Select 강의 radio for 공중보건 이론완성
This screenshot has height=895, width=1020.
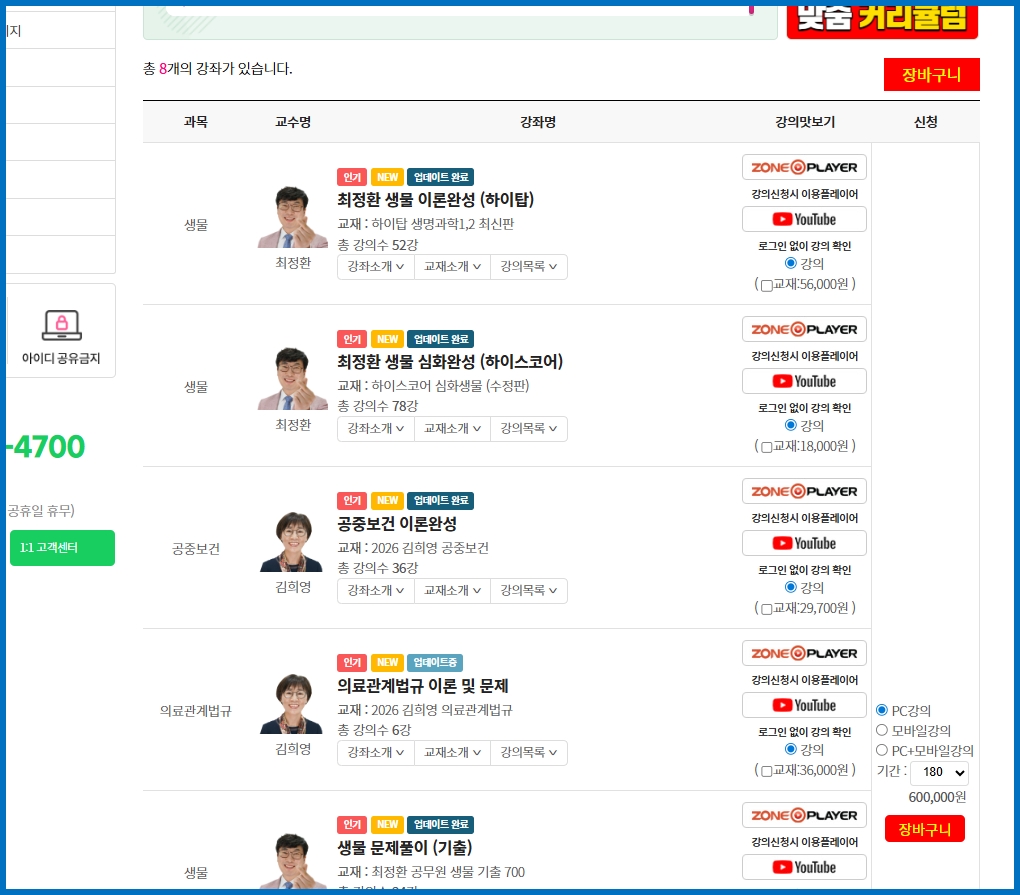[x=790, y=587]
